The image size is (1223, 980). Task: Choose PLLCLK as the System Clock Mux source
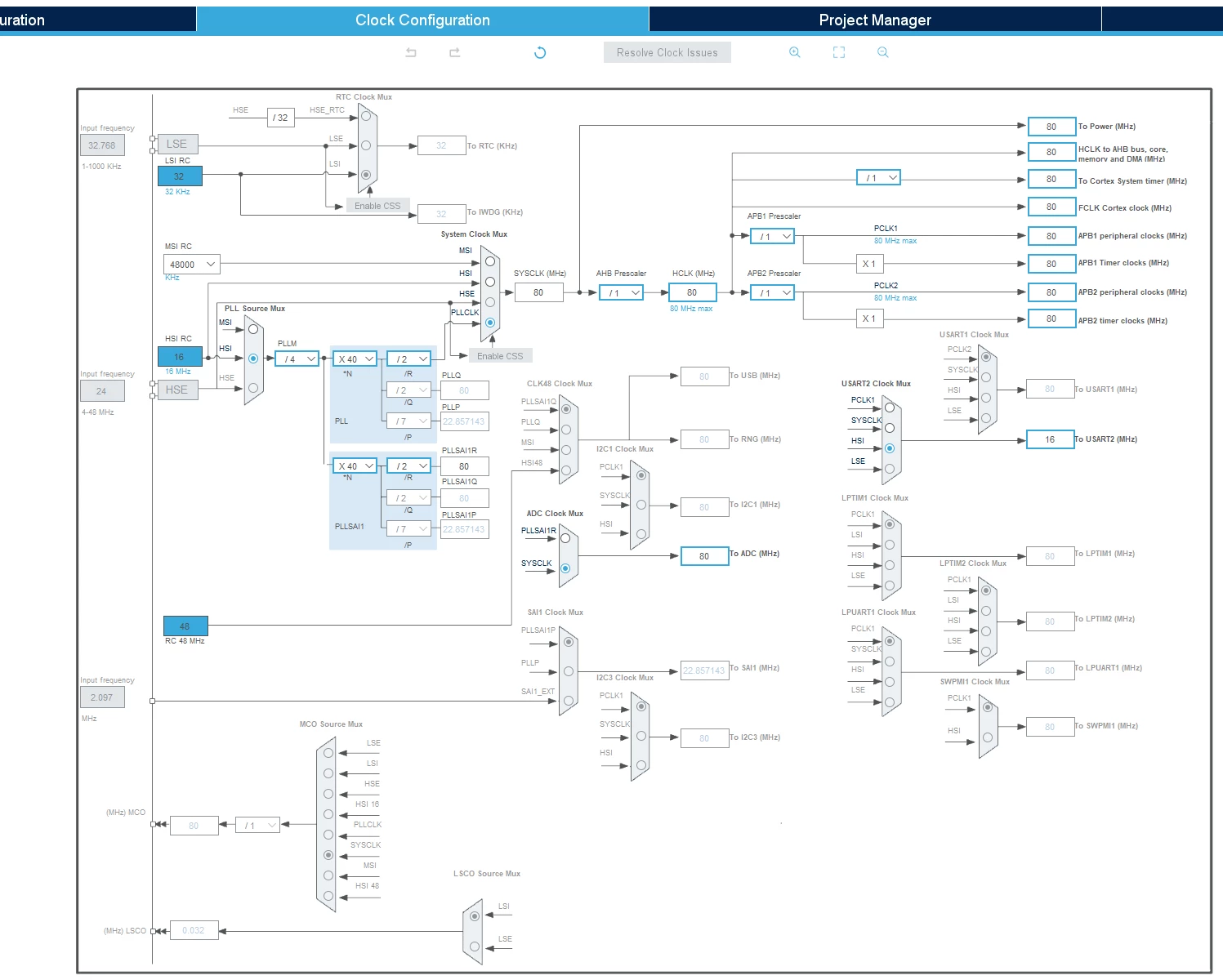pos(490,323)
